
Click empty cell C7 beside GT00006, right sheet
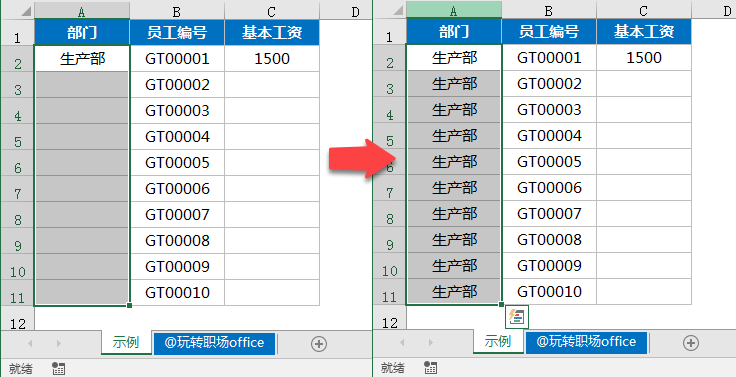(x=644, y=188)
